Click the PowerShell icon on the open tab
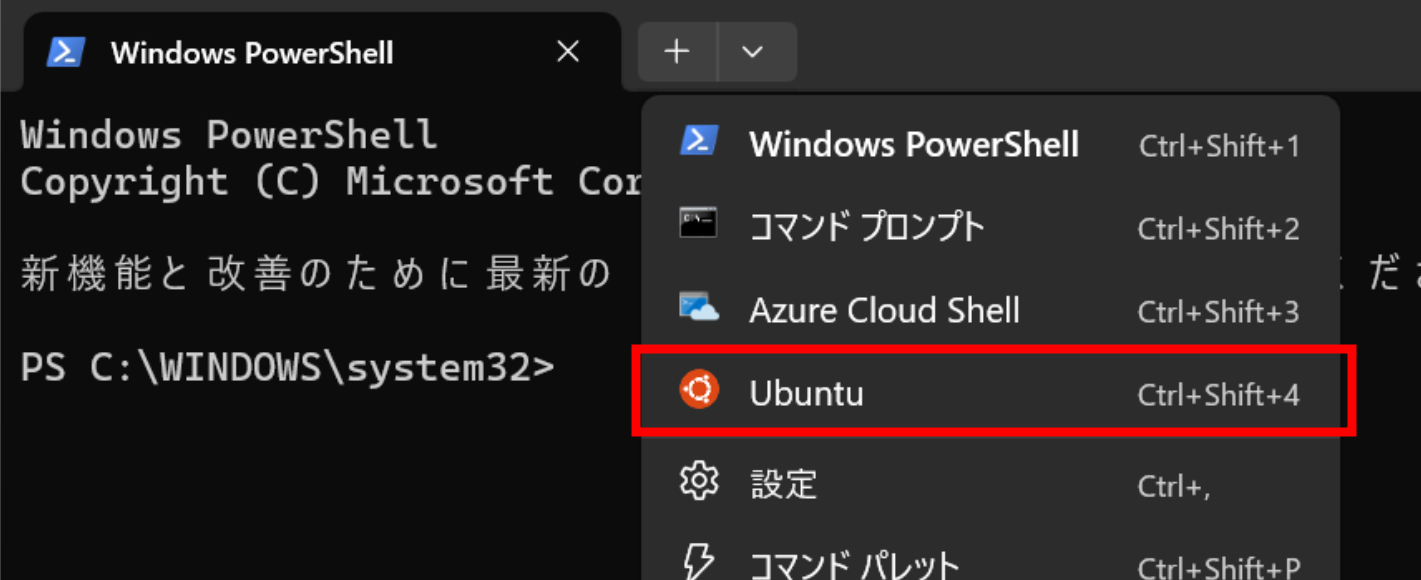1421x580 pixels. [x=66, y=52]
